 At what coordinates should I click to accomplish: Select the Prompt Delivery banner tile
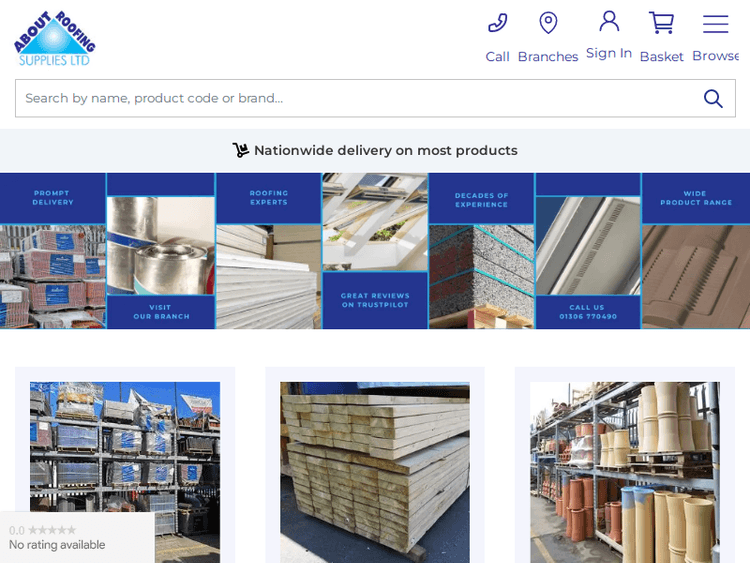(53, 198)
